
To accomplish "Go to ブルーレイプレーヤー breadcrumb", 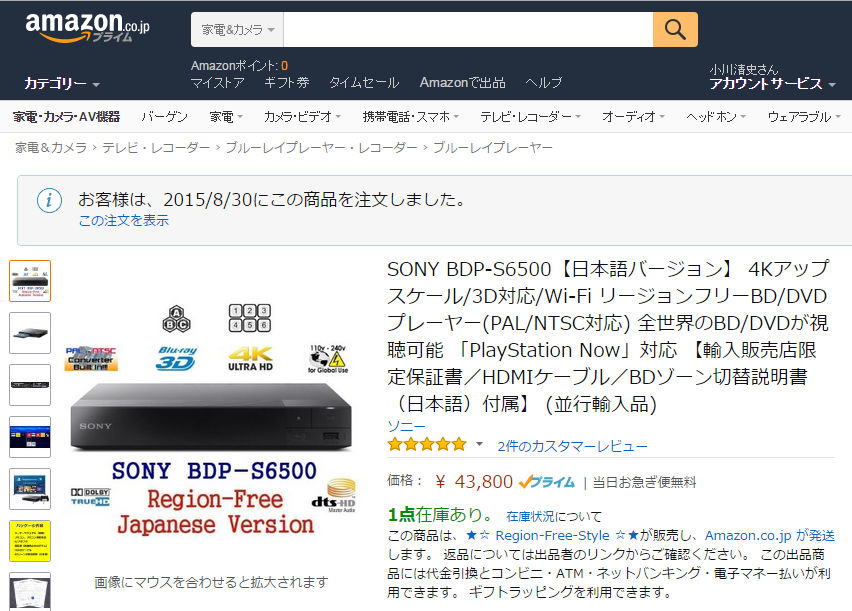I will 492,147.
